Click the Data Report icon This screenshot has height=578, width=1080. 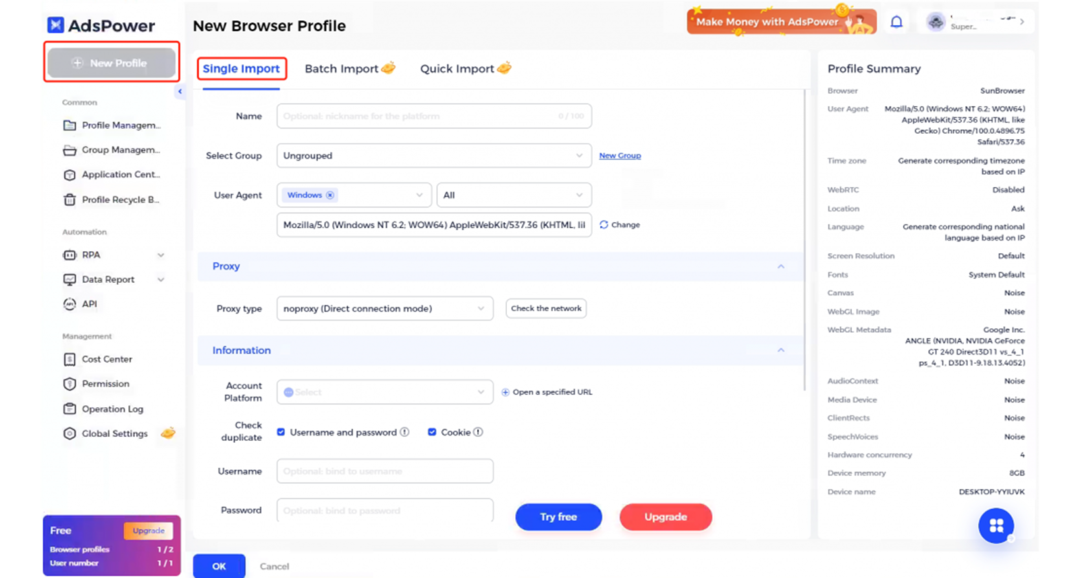coord(70,280)
